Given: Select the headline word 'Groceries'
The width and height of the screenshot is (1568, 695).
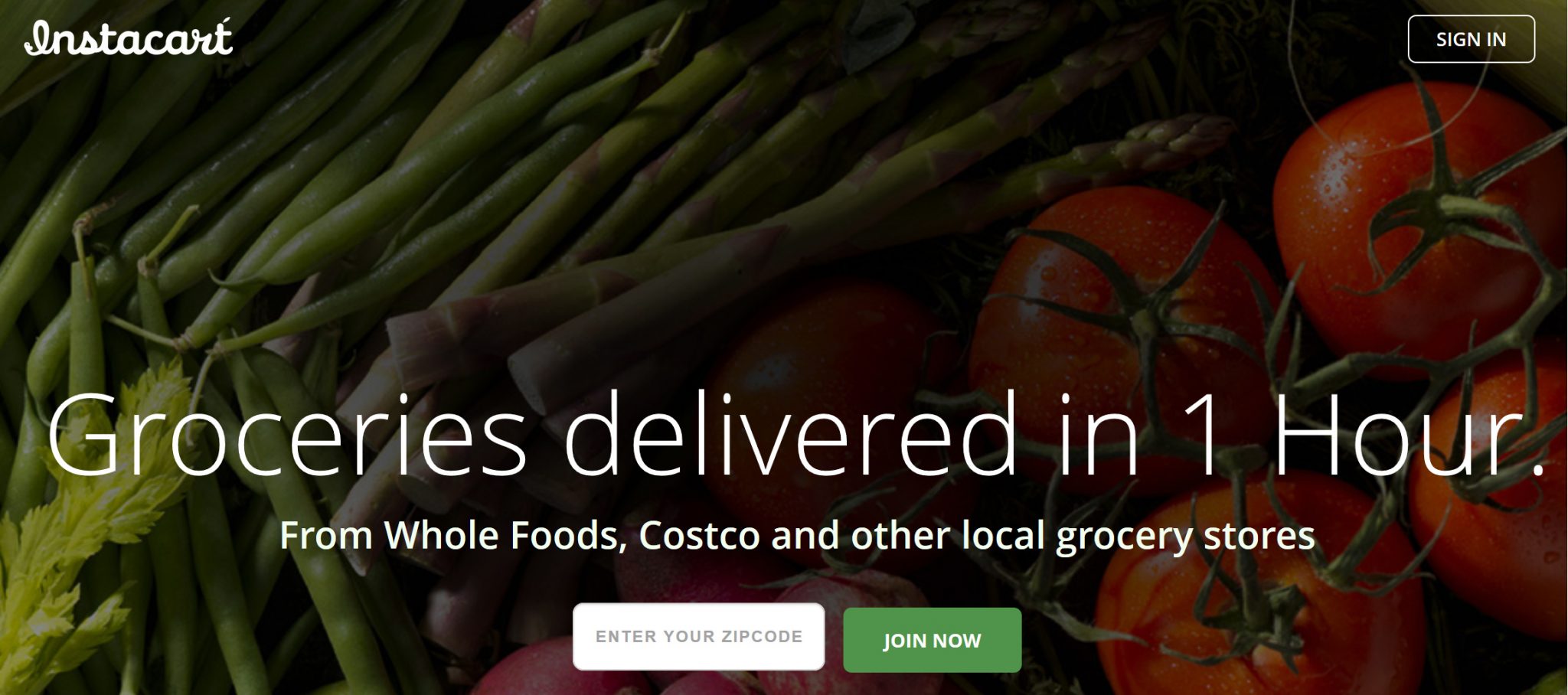Looking at the screenshot, I should (287, 436).
